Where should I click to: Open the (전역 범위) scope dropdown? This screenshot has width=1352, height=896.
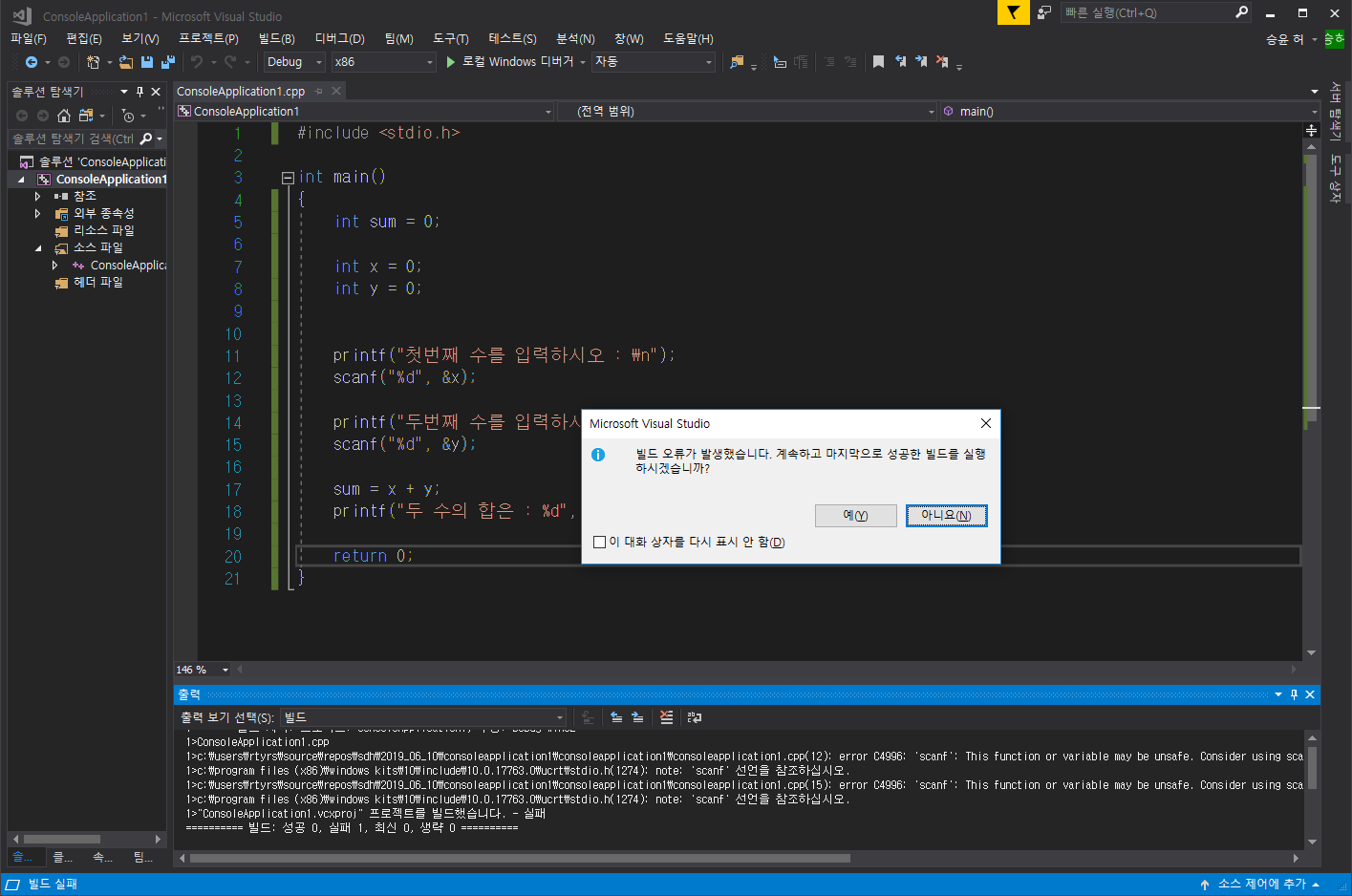747,112
